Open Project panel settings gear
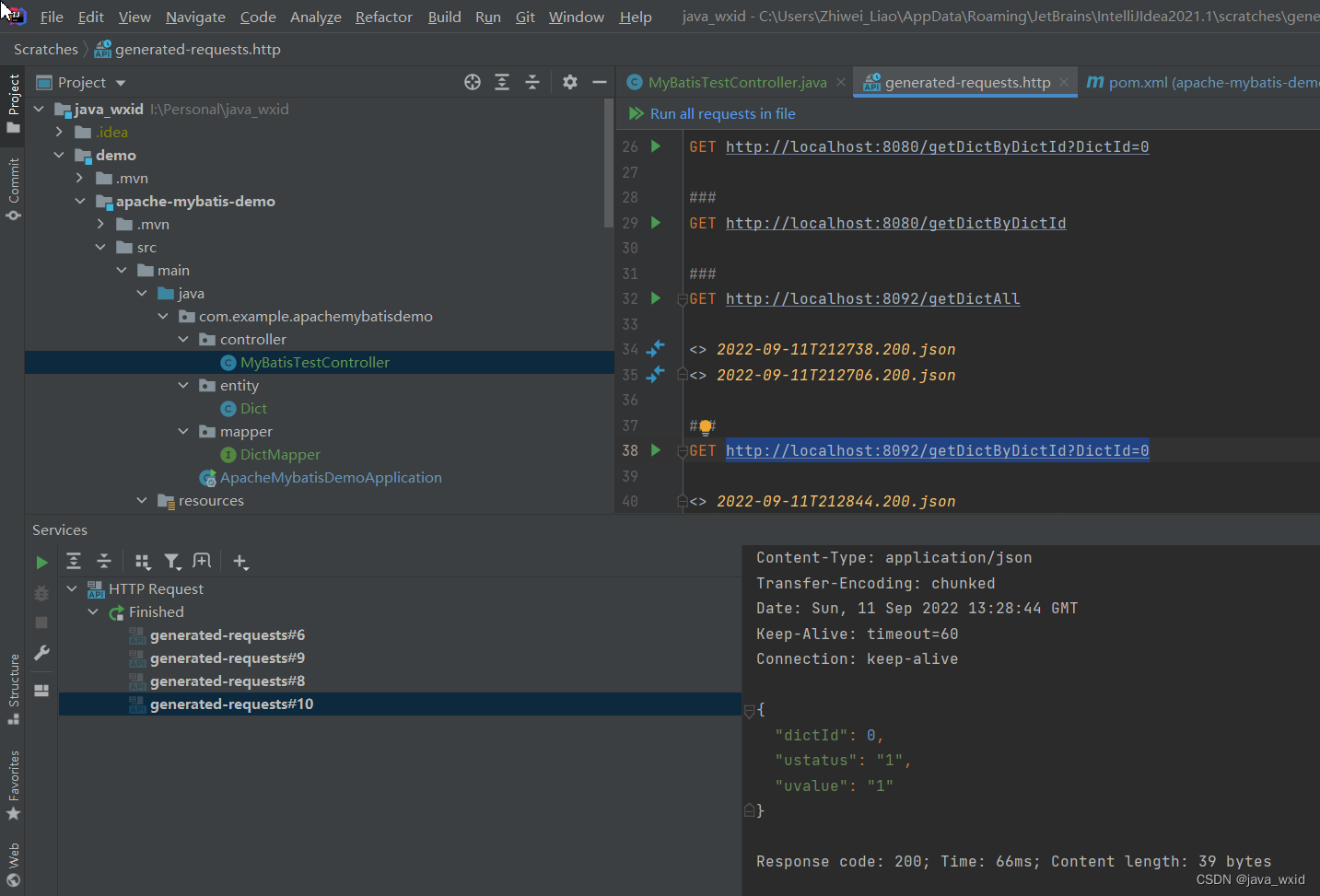Viewport: 1320px width, 896px height. point(570,82)
